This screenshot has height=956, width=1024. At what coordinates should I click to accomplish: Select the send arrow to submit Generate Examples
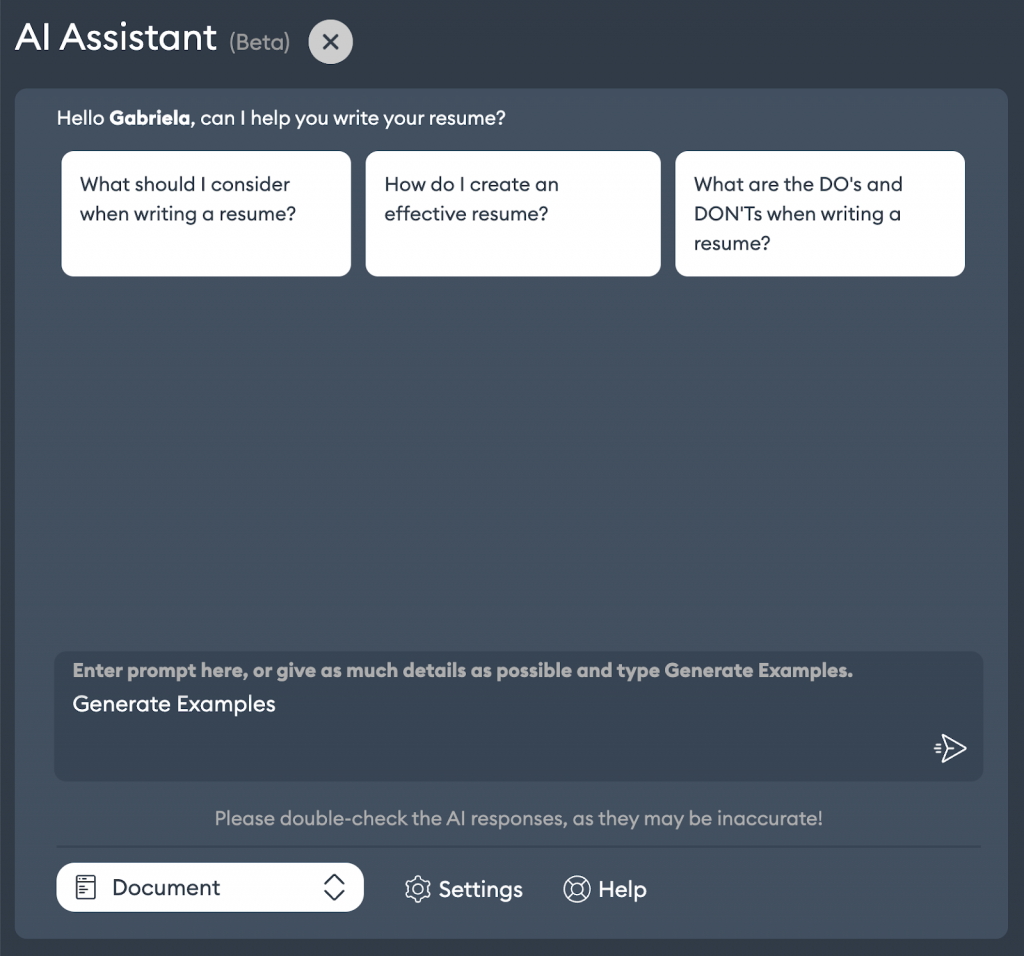949,747
